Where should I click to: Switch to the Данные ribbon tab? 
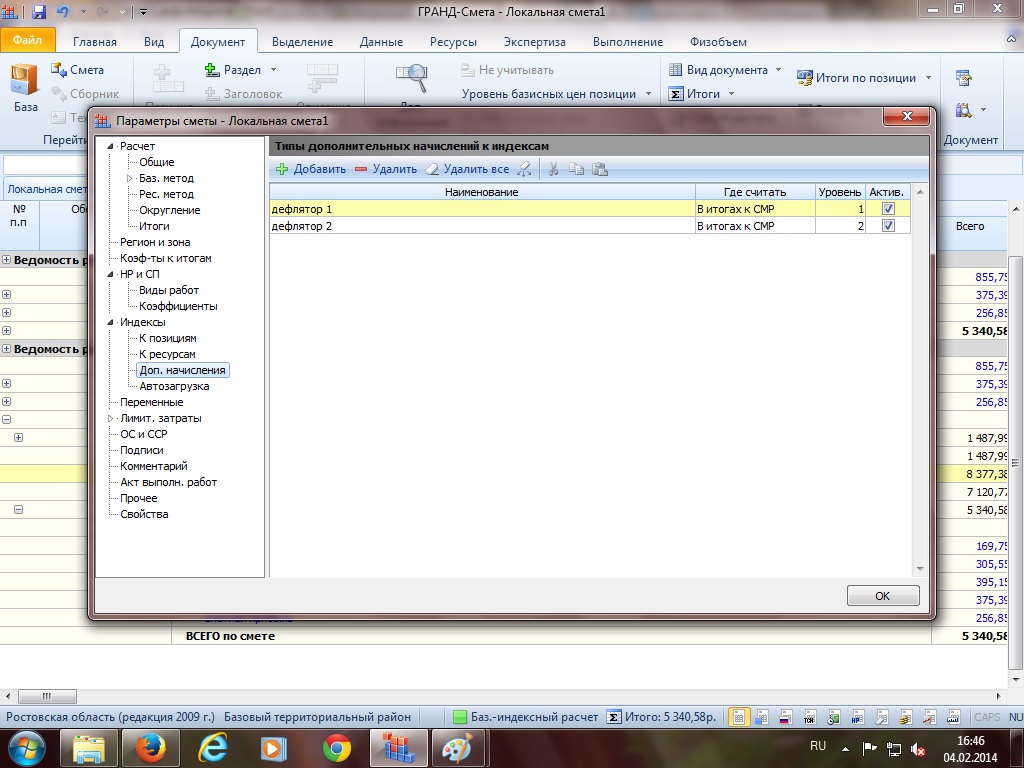(381, 42)
